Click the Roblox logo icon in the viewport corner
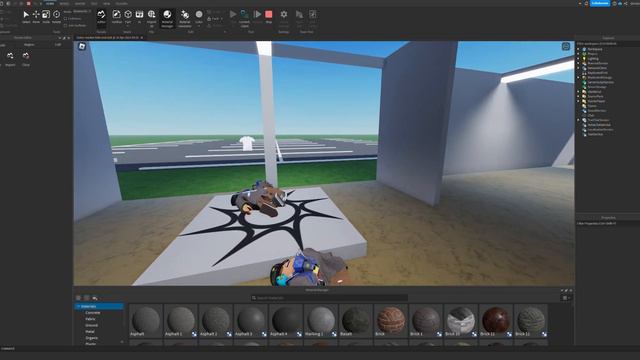The image size is (640, 360). [82, 47]
